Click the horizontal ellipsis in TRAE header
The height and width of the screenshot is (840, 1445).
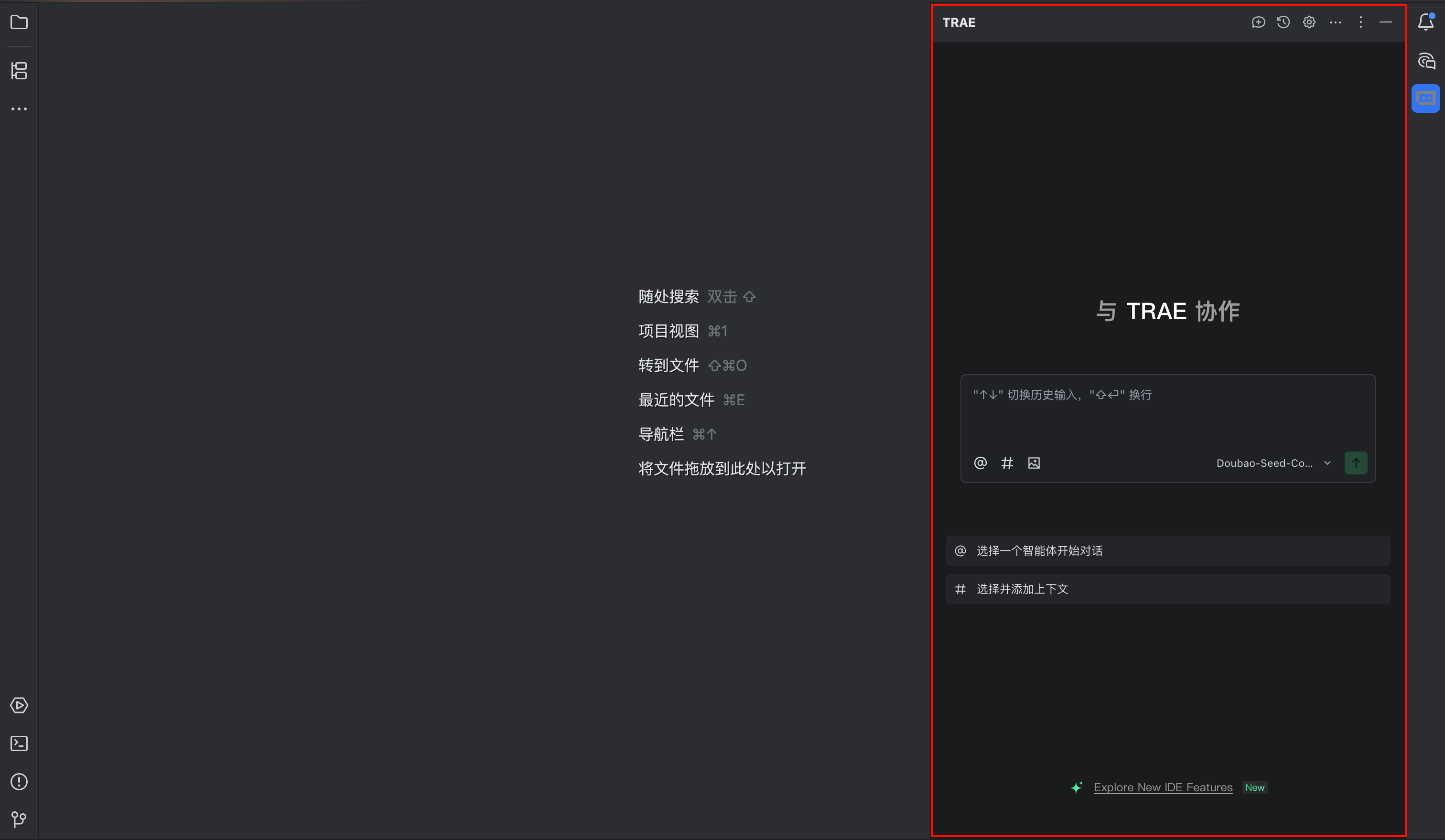1336,22
